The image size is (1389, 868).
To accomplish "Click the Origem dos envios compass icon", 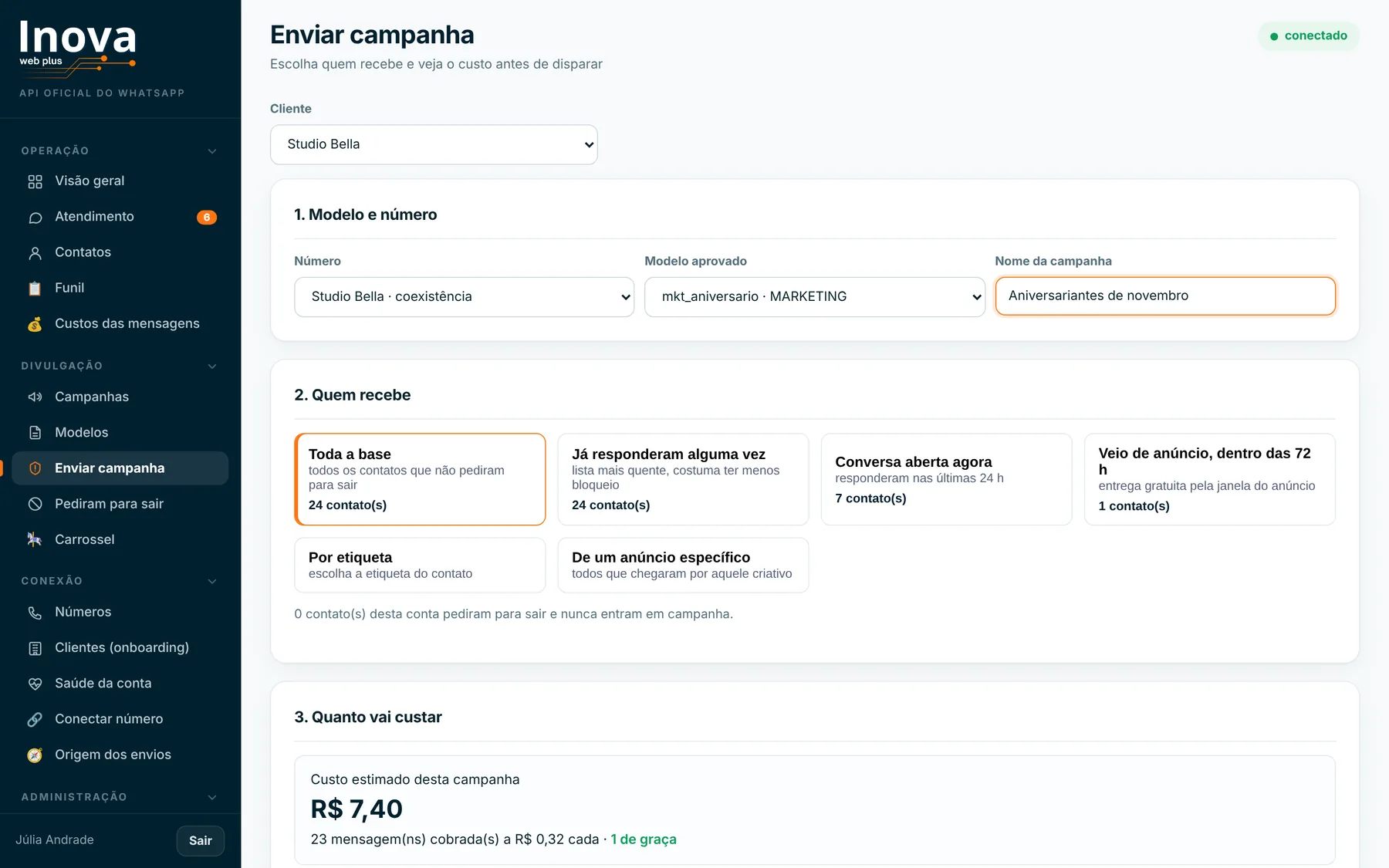I will pyautogui.click(x=35, y=755).
